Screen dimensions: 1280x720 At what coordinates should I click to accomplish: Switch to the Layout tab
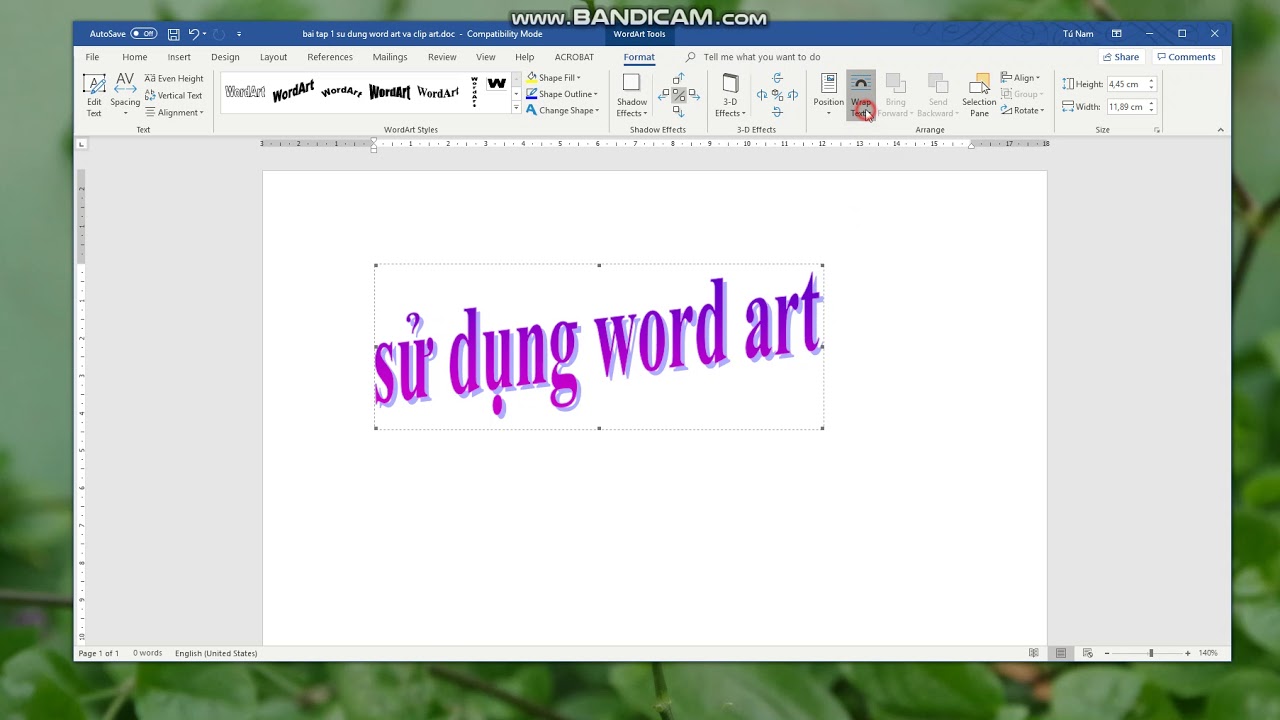pos(273,57)
